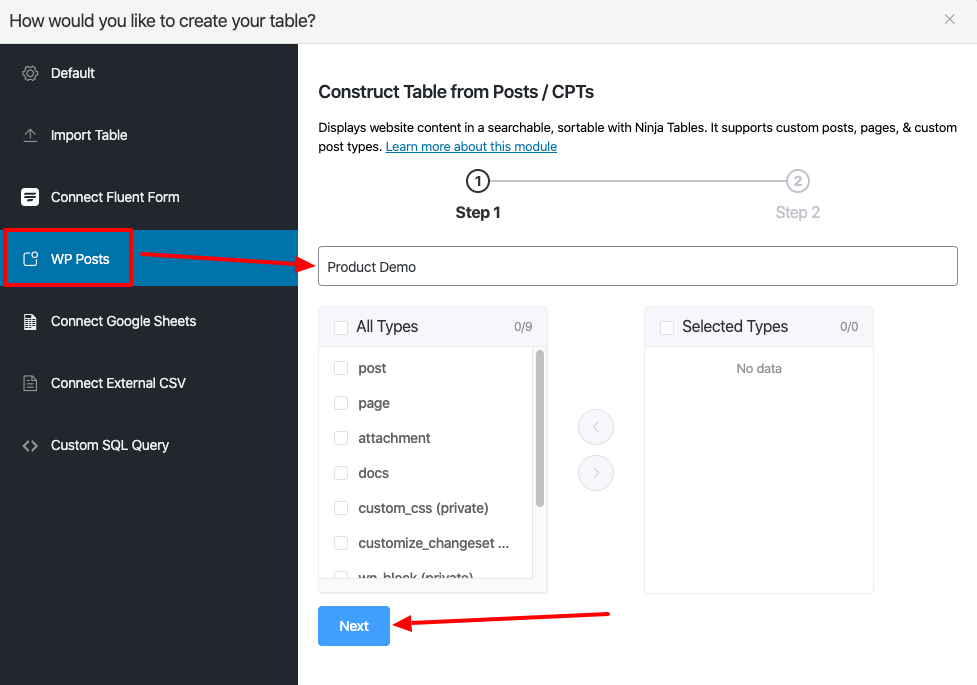The height and width of the screenshot is (685, 977).
Task: Click the Default gear icon in sidebar
Action: pos(30,73)
